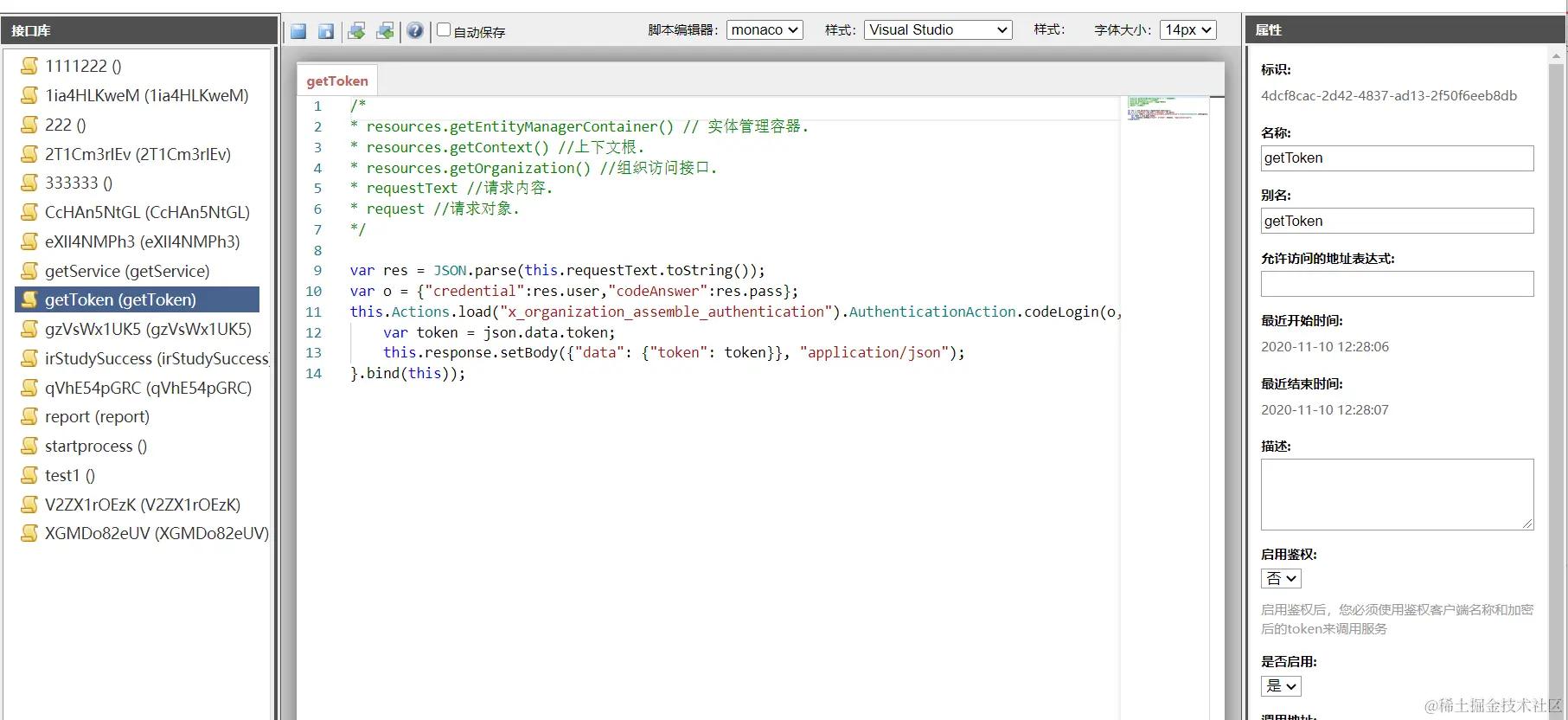Click the start time 2020-11-10 12:28:06
This screenshot has width=1568, height=720.
tap(1325, 347)
